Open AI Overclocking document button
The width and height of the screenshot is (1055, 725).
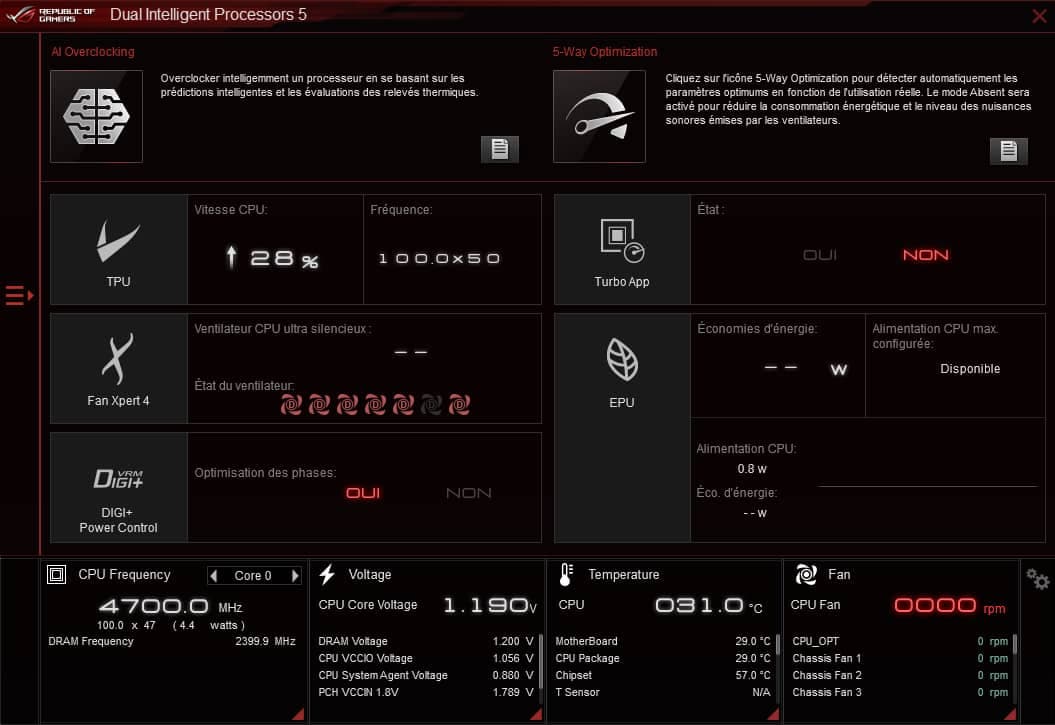coord(499,149)
